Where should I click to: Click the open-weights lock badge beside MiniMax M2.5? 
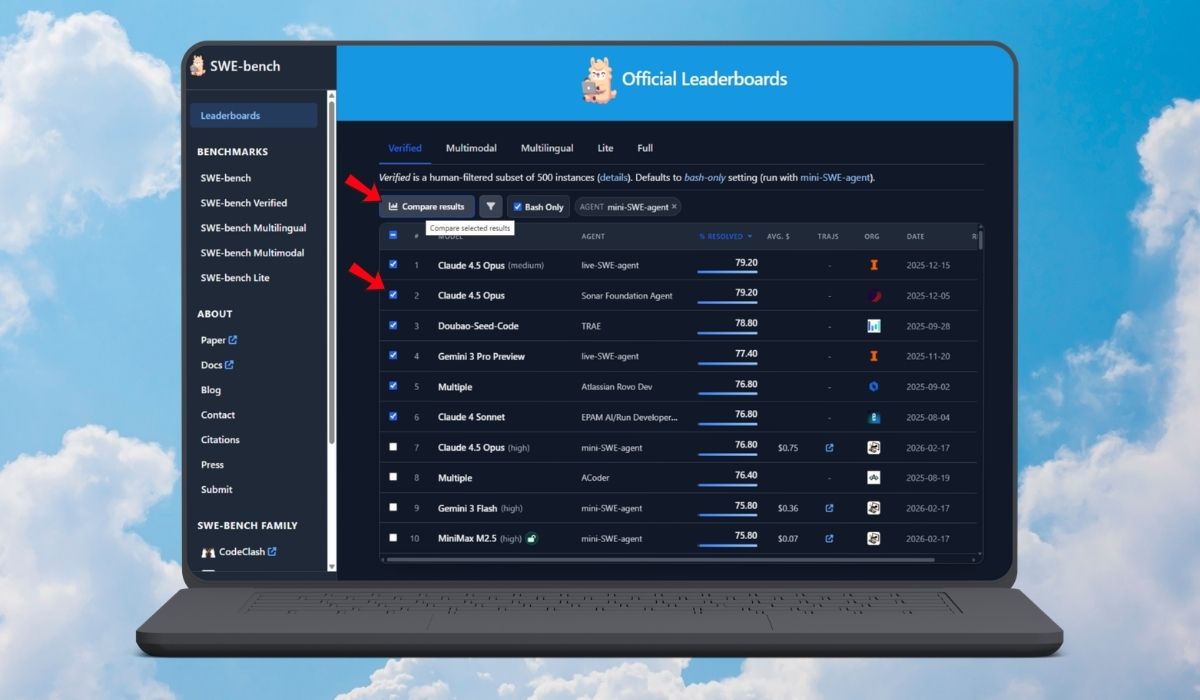tap(532, 538)
